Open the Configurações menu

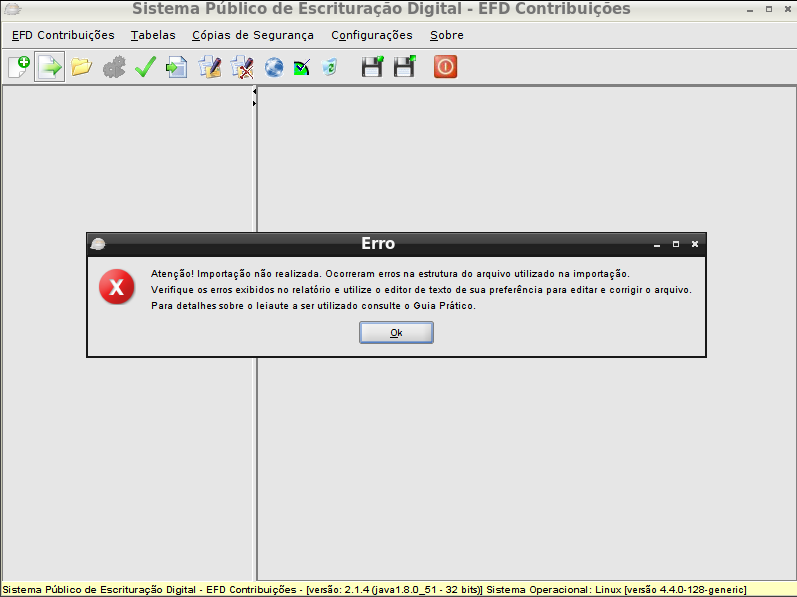(372, 35)
